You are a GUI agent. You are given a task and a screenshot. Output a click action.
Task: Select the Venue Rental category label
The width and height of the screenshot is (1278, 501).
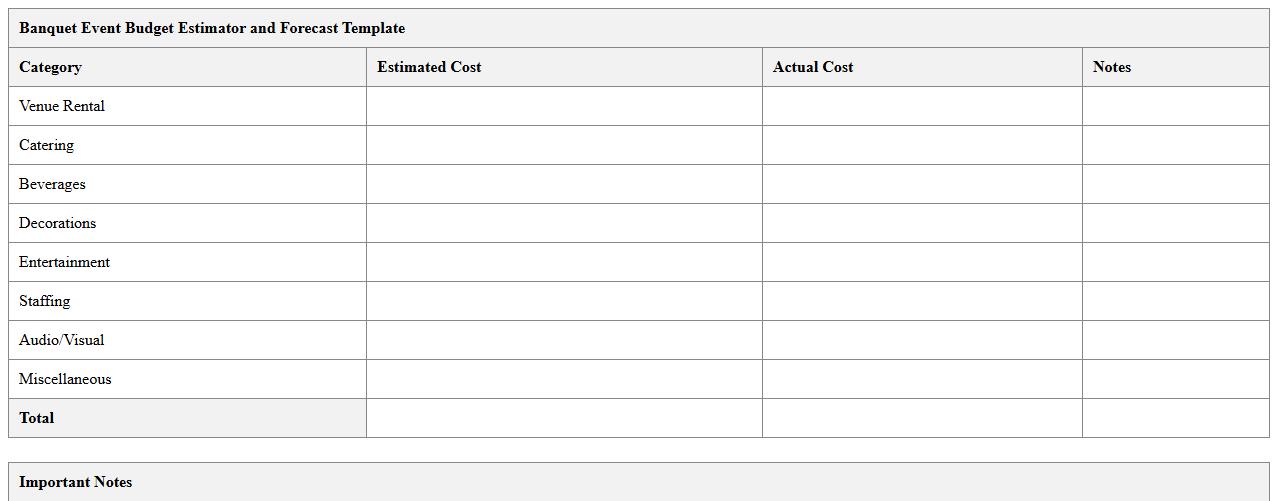tap(62, 106)
